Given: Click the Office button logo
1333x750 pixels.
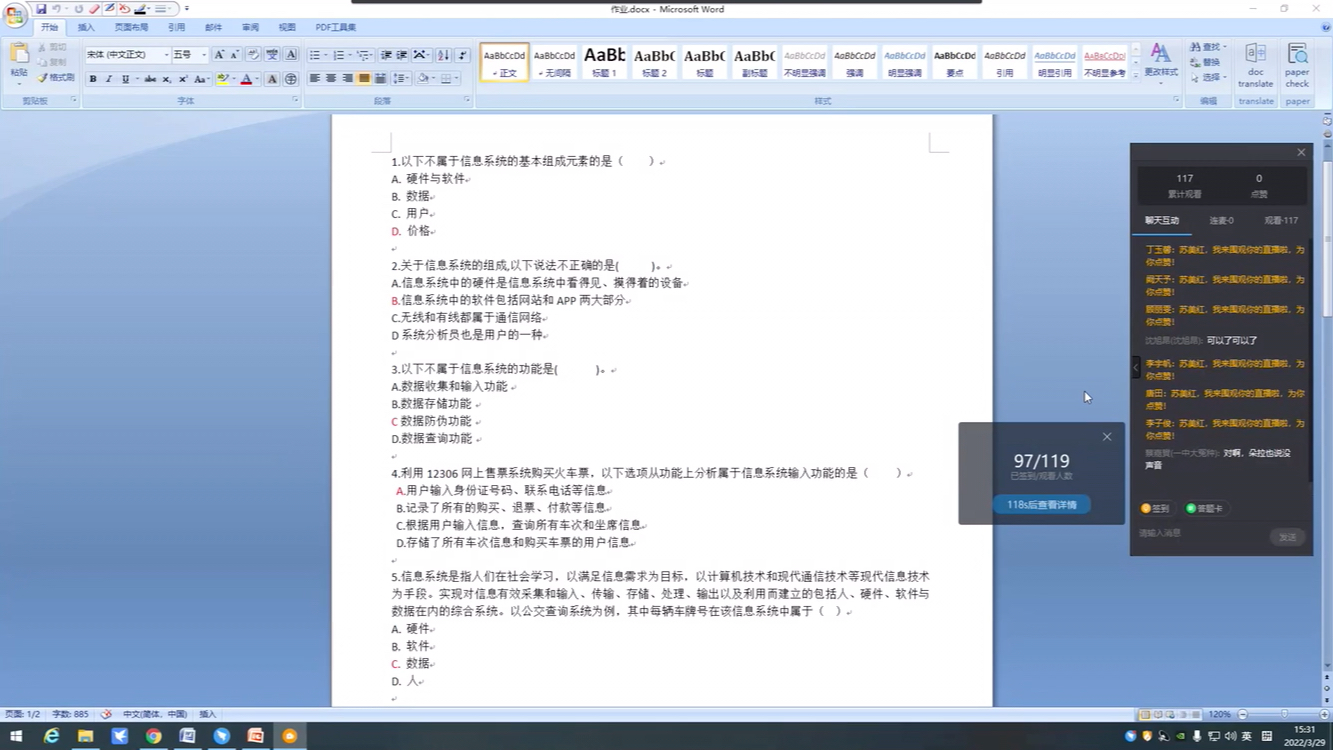Looking at the screenshot, I should (x=15, y=15).
